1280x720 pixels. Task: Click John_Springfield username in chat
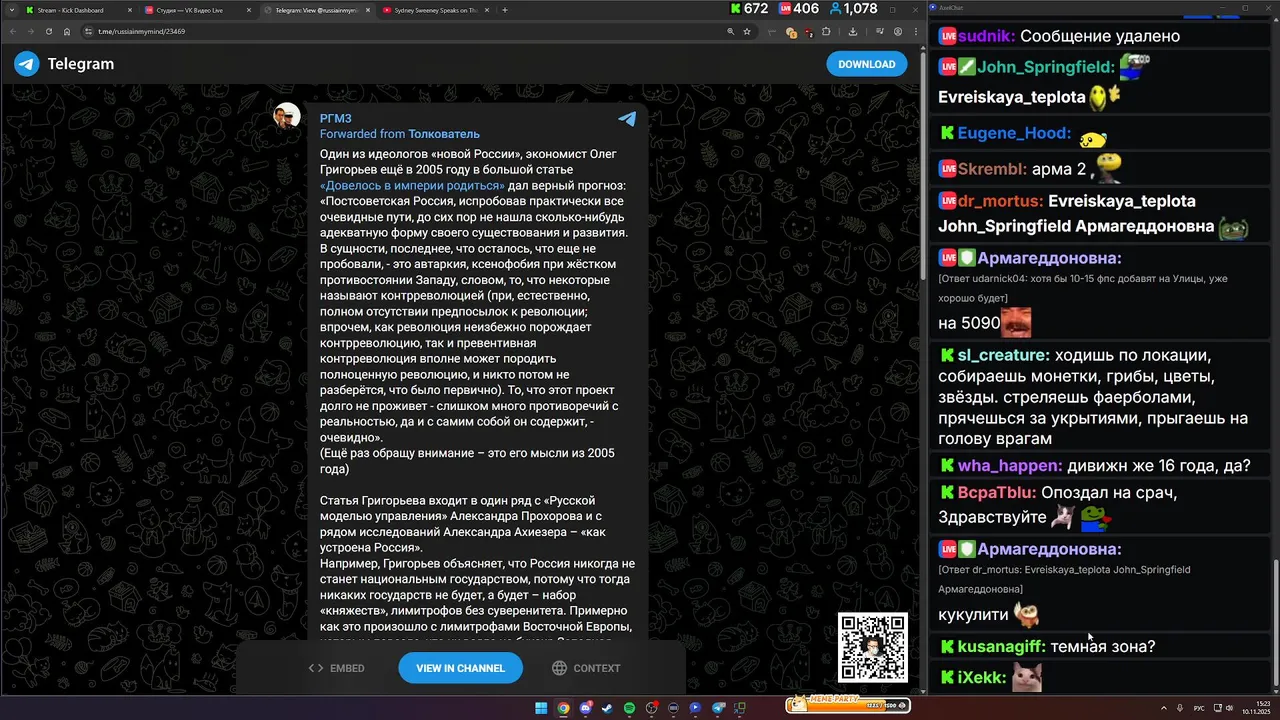coord(1046,67)
